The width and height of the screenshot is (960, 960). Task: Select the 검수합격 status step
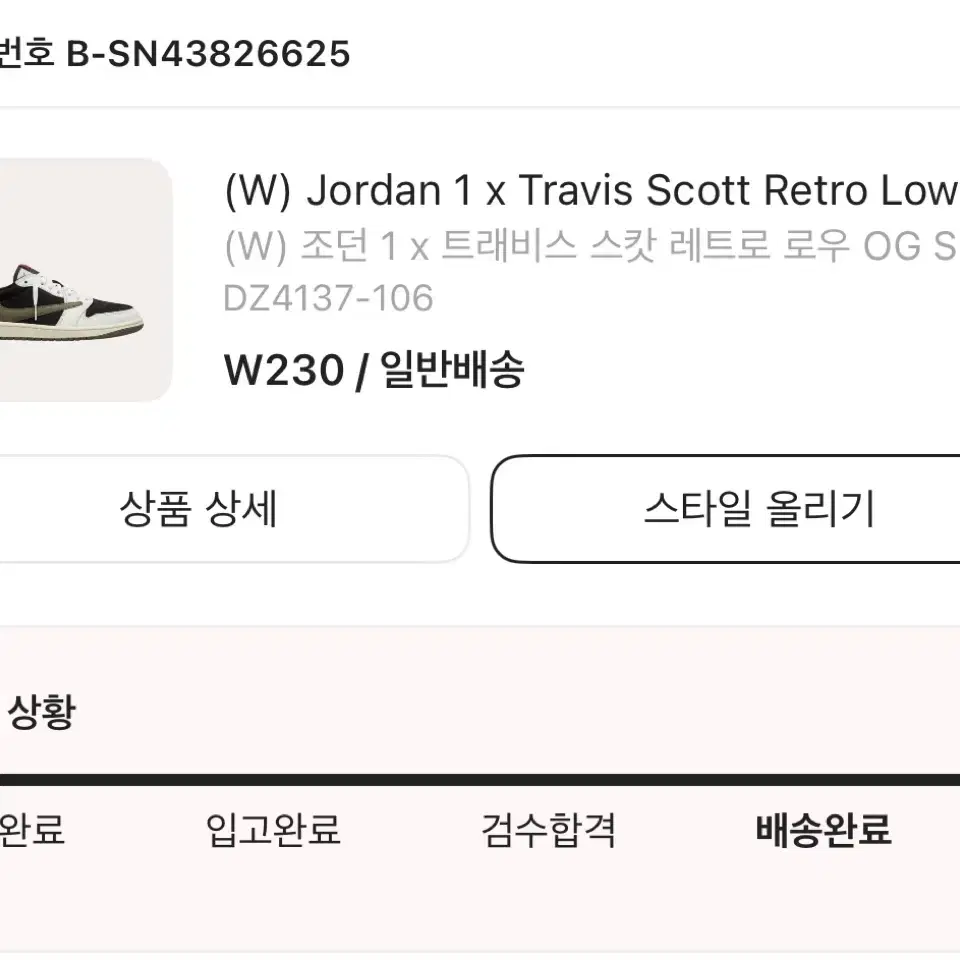(x=548, y=830)
